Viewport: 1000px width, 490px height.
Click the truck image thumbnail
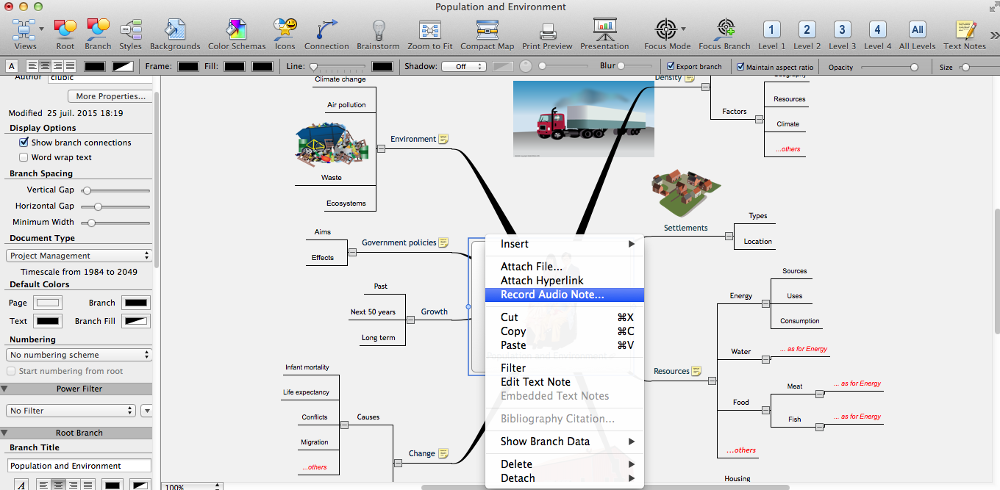click(584, 119)
